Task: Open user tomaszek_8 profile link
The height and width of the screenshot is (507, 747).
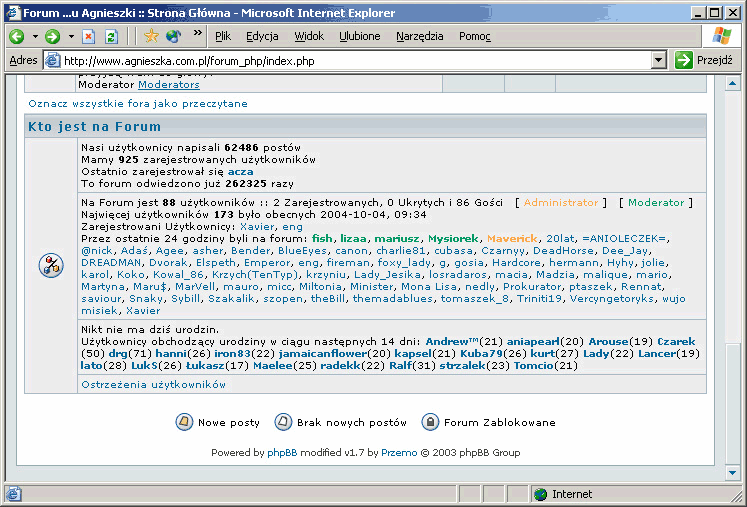Action: click(x=474, y=299)
